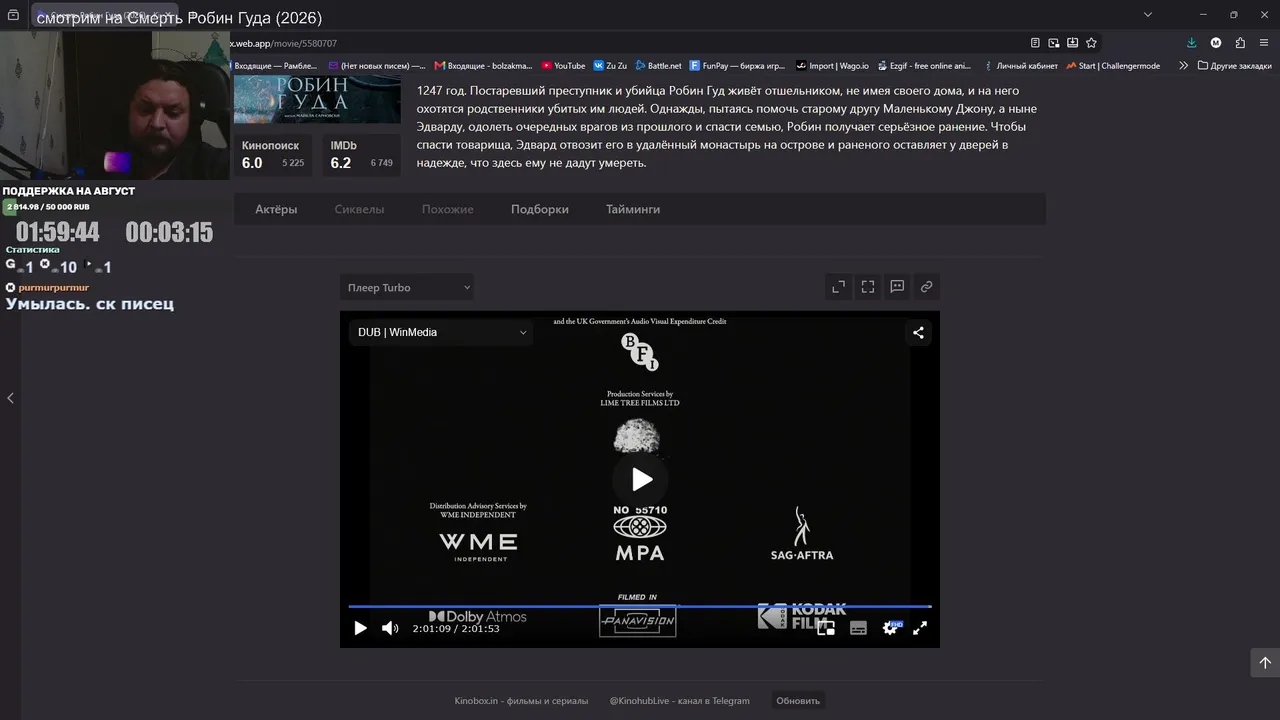Viewport: 1280px width, 720px height.
Task: Switch to the Актёры tab
Action: click(x=276, y=209)
